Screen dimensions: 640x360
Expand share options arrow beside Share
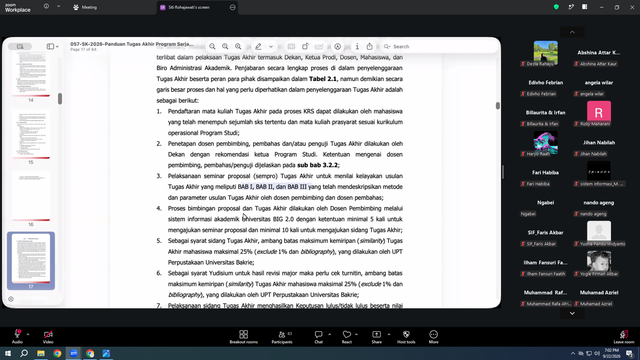(389, 334)
